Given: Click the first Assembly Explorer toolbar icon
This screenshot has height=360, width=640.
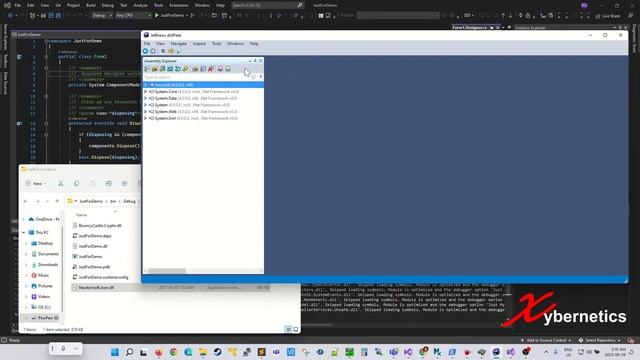Looking at the screenshot, I should pyautogui.click(x=147, y=69).
